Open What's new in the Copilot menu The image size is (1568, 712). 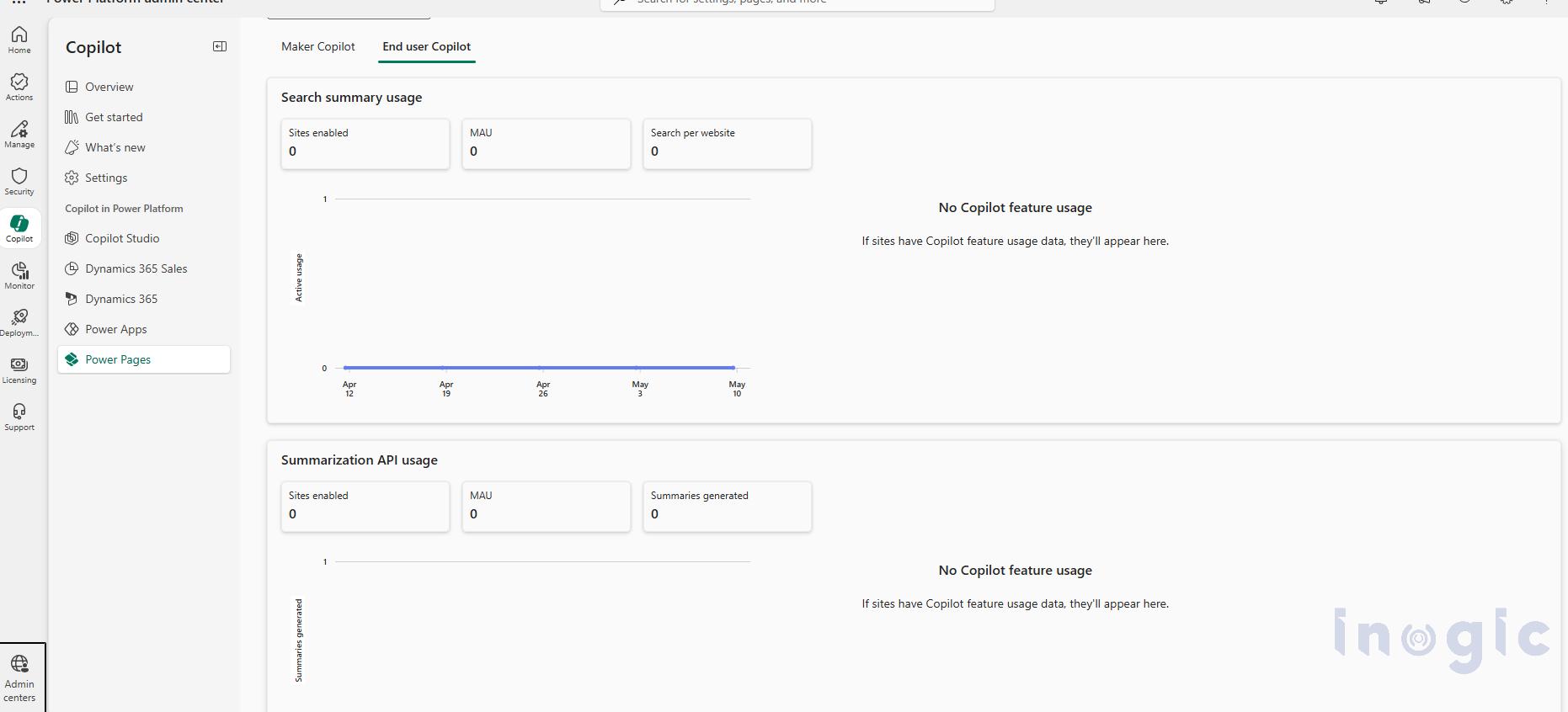point(144,147)
